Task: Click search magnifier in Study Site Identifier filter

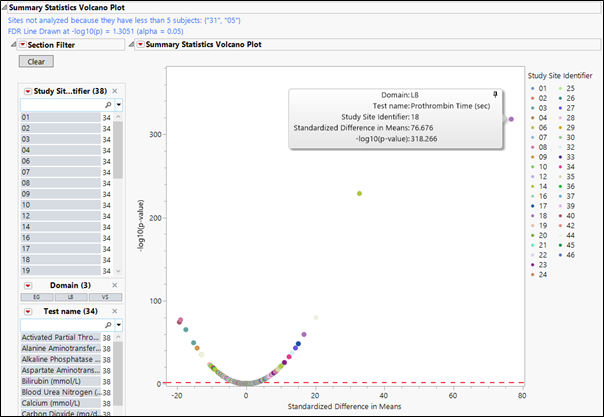Action: click(x=108, y=104)
